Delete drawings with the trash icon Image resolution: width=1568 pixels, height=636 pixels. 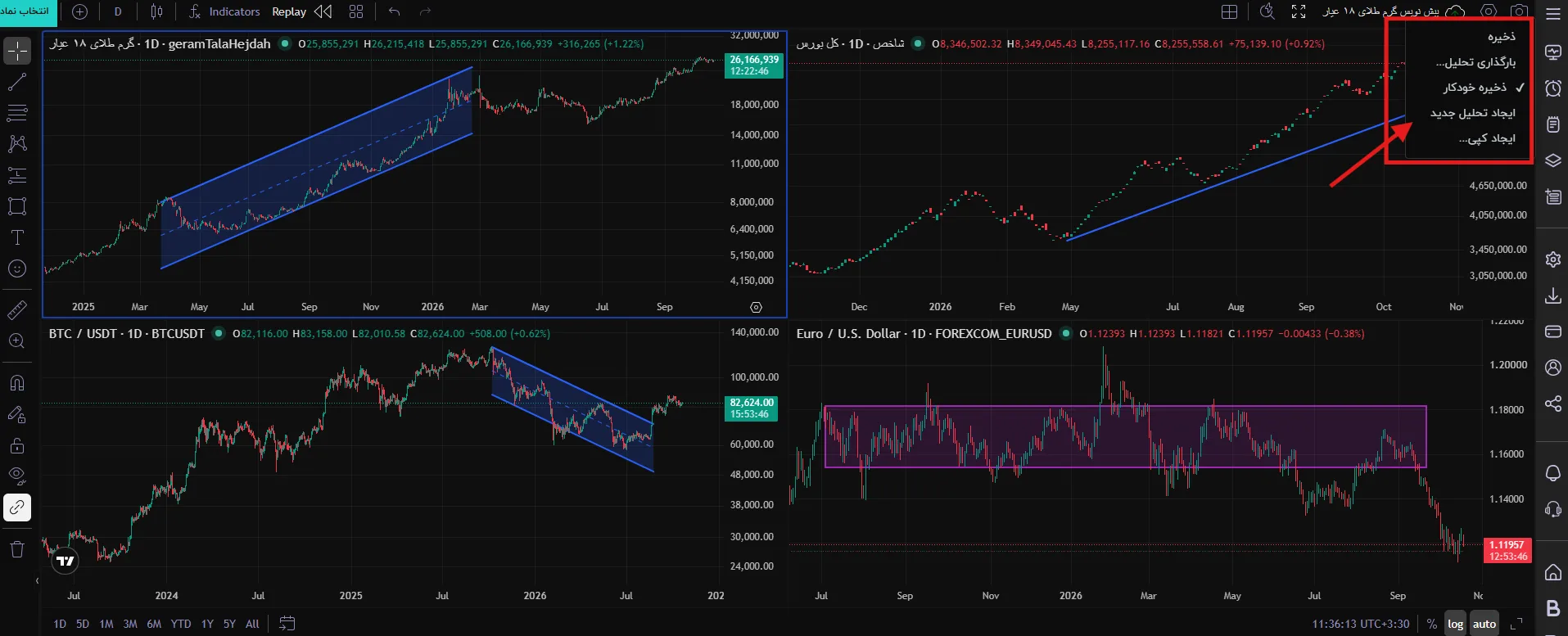point(17,549)
